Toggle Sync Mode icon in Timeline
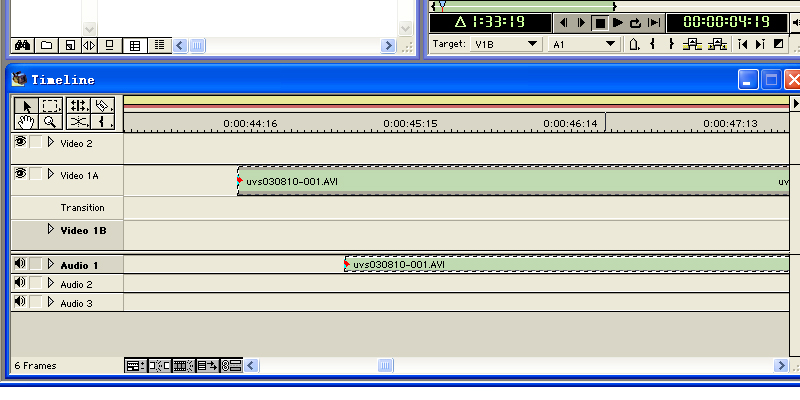The height and width of the screenshot is (400, 800). (x=232, y=365)
